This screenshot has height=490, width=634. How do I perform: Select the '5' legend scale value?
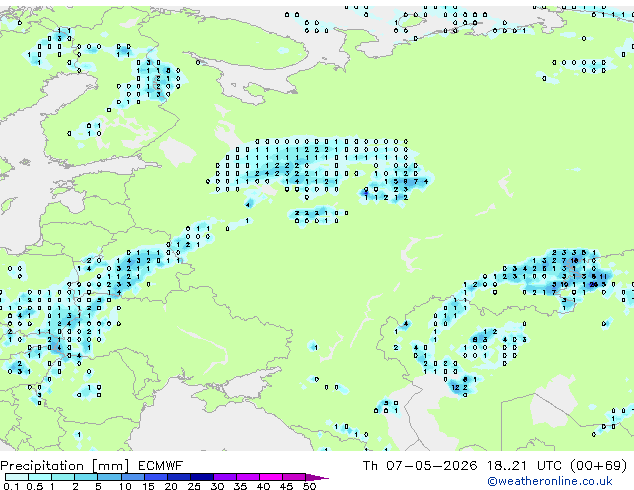point(98,486)
